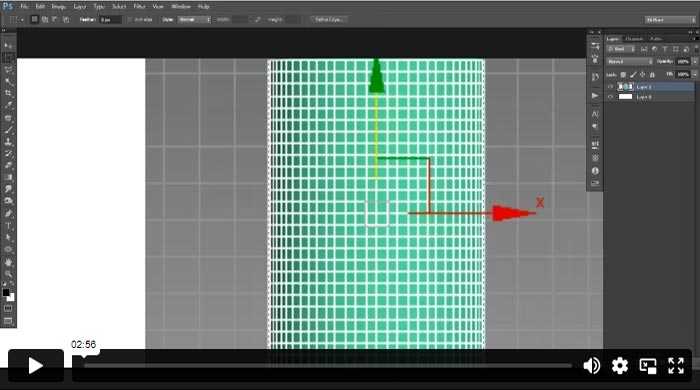
Task: Toggle lock transparent pixels
Action: click(623, 75)
